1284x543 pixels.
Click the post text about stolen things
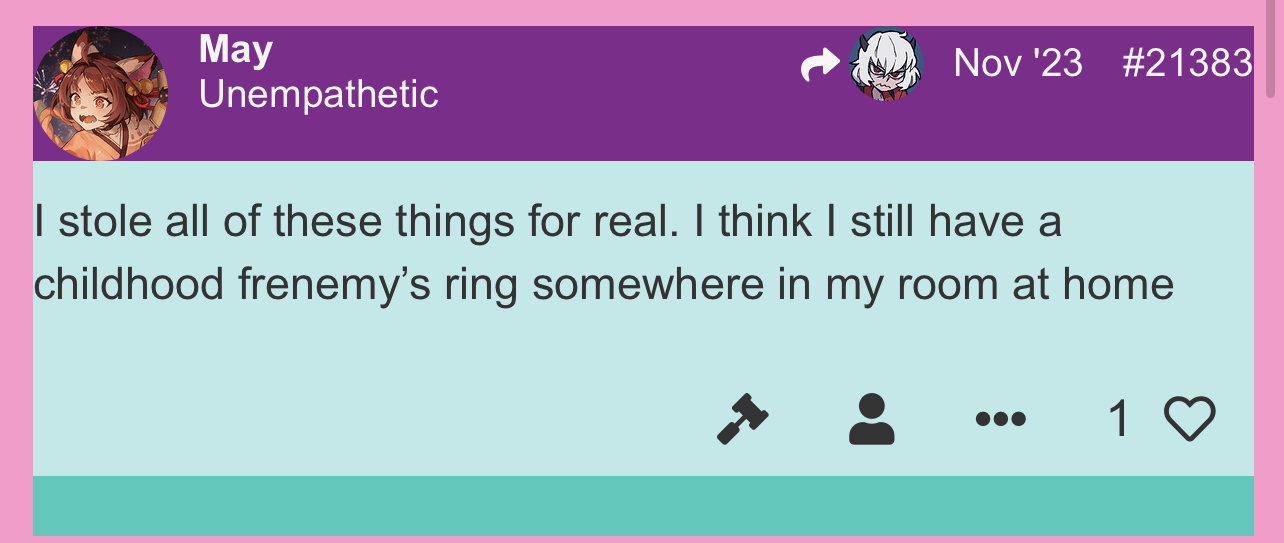603,253
